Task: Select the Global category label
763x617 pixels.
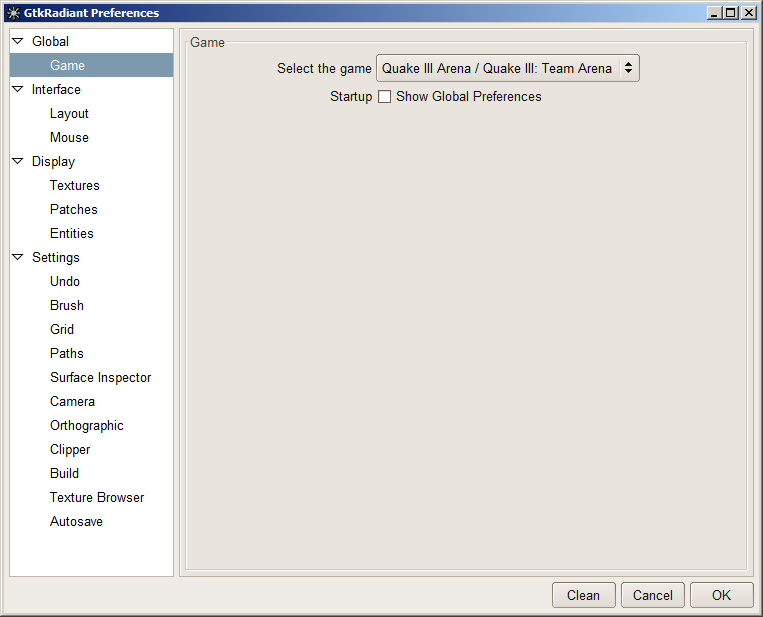Action: tap(50, 41)
